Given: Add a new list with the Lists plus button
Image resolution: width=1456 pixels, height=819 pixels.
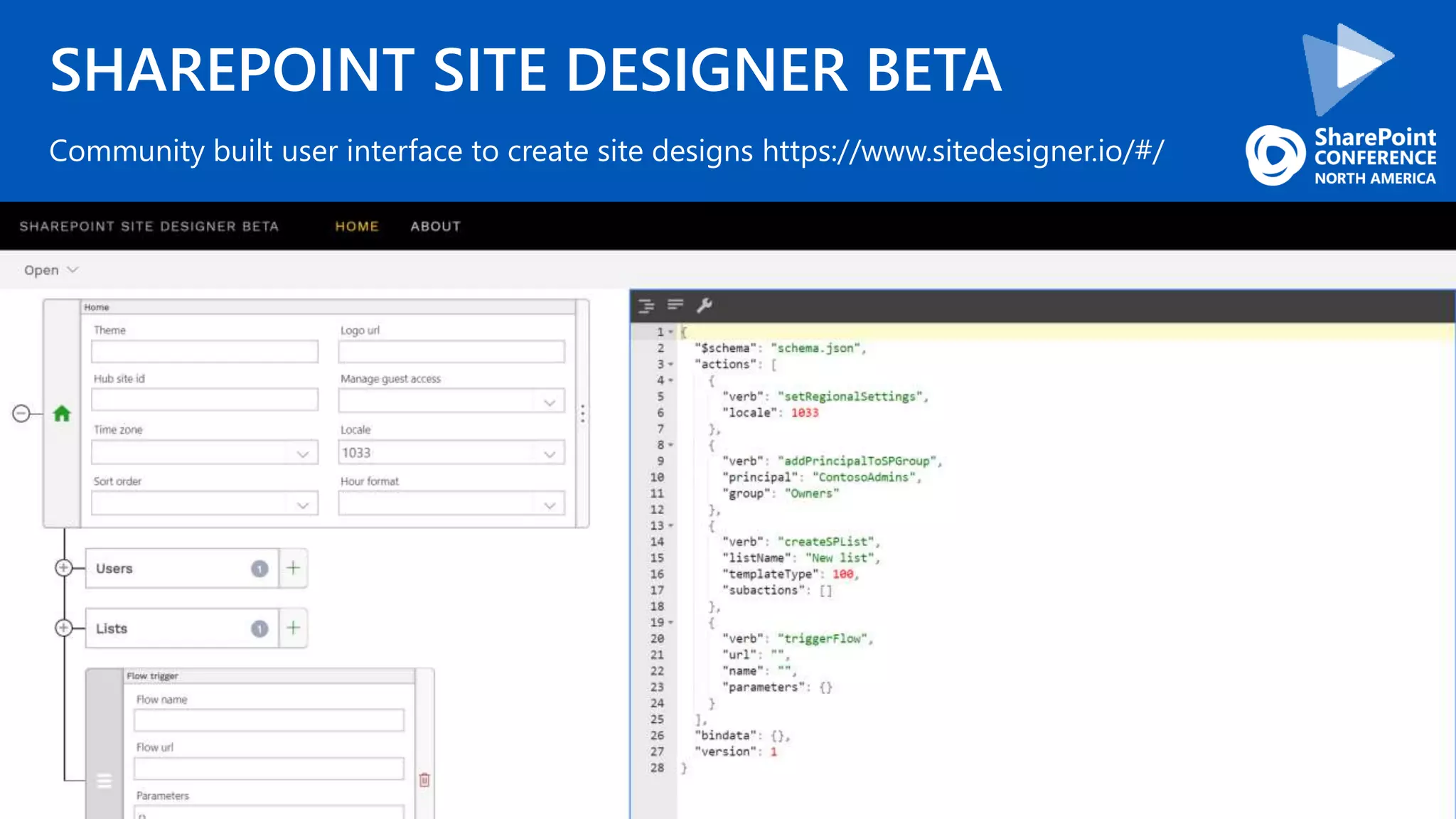Looking at the screenshot, I should [x=293, y=628].
